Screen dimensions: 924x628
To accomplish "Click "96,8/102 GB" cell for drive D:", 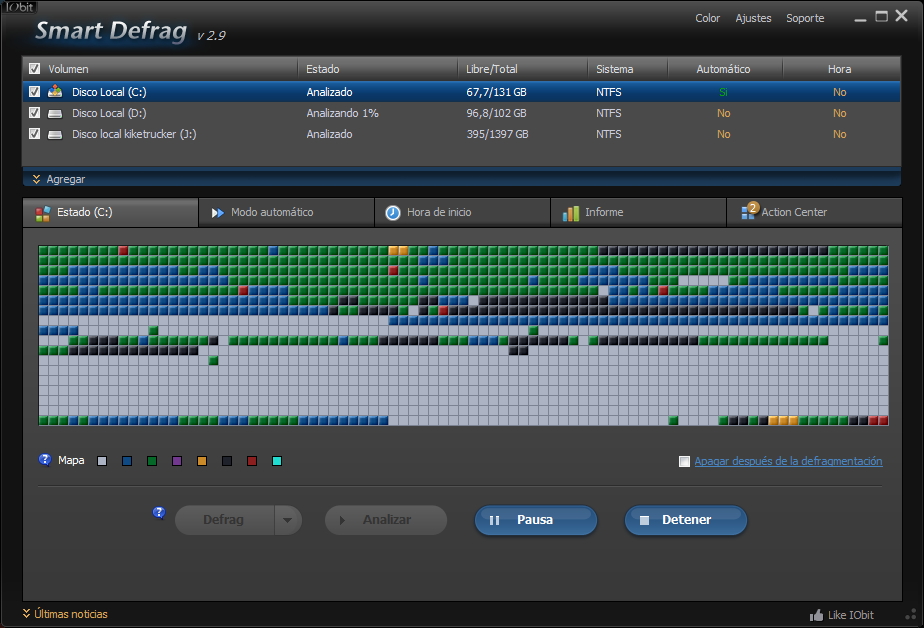I will [x=496, y=113].
